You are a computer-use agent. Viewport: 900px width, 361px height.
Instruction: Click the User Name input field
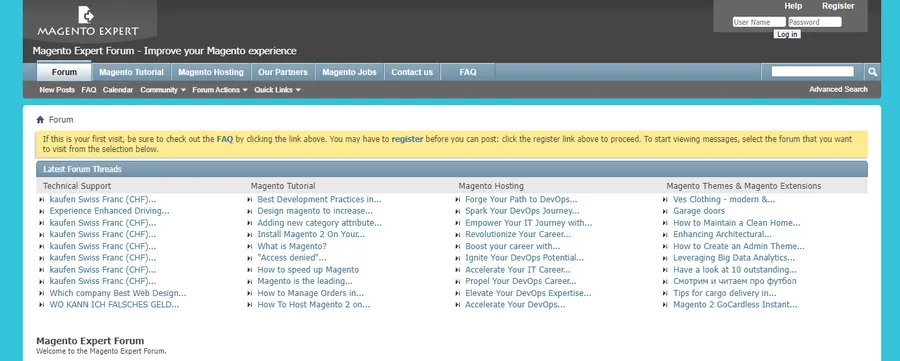(x=759, y=22)
